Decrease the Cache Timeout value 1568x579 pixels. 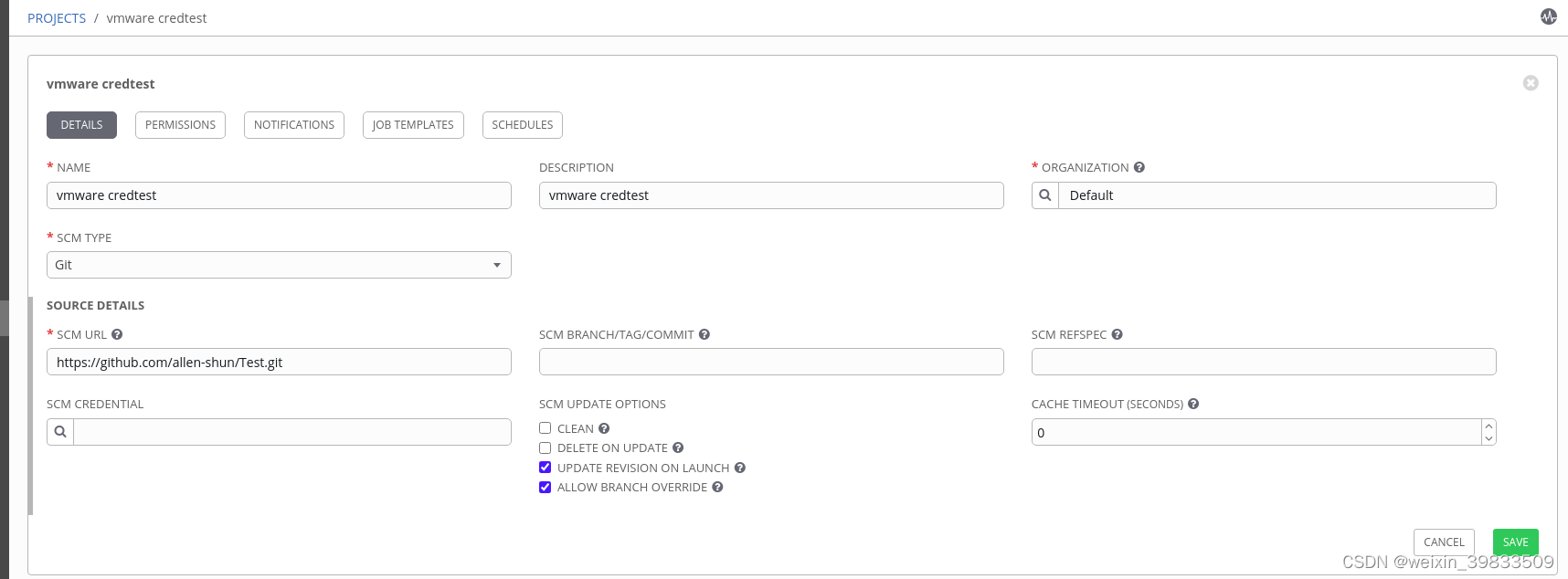point(1489,438)
